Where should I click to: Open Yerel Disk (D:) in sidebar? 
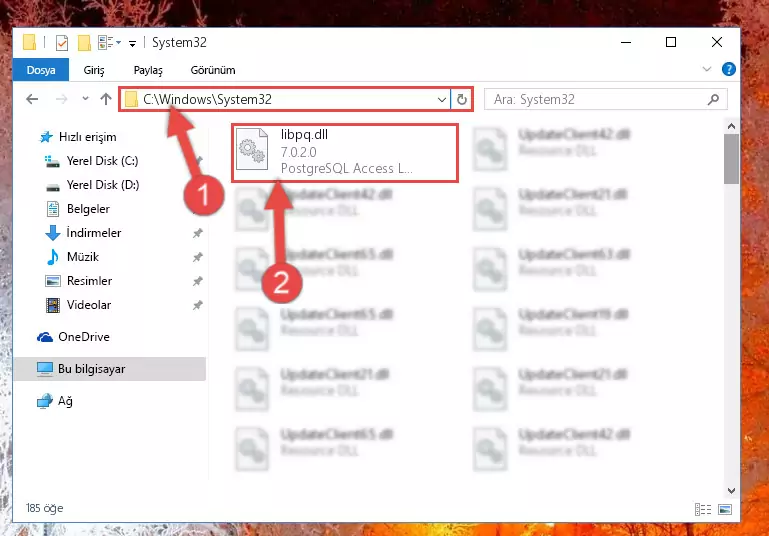coord(103,185)
